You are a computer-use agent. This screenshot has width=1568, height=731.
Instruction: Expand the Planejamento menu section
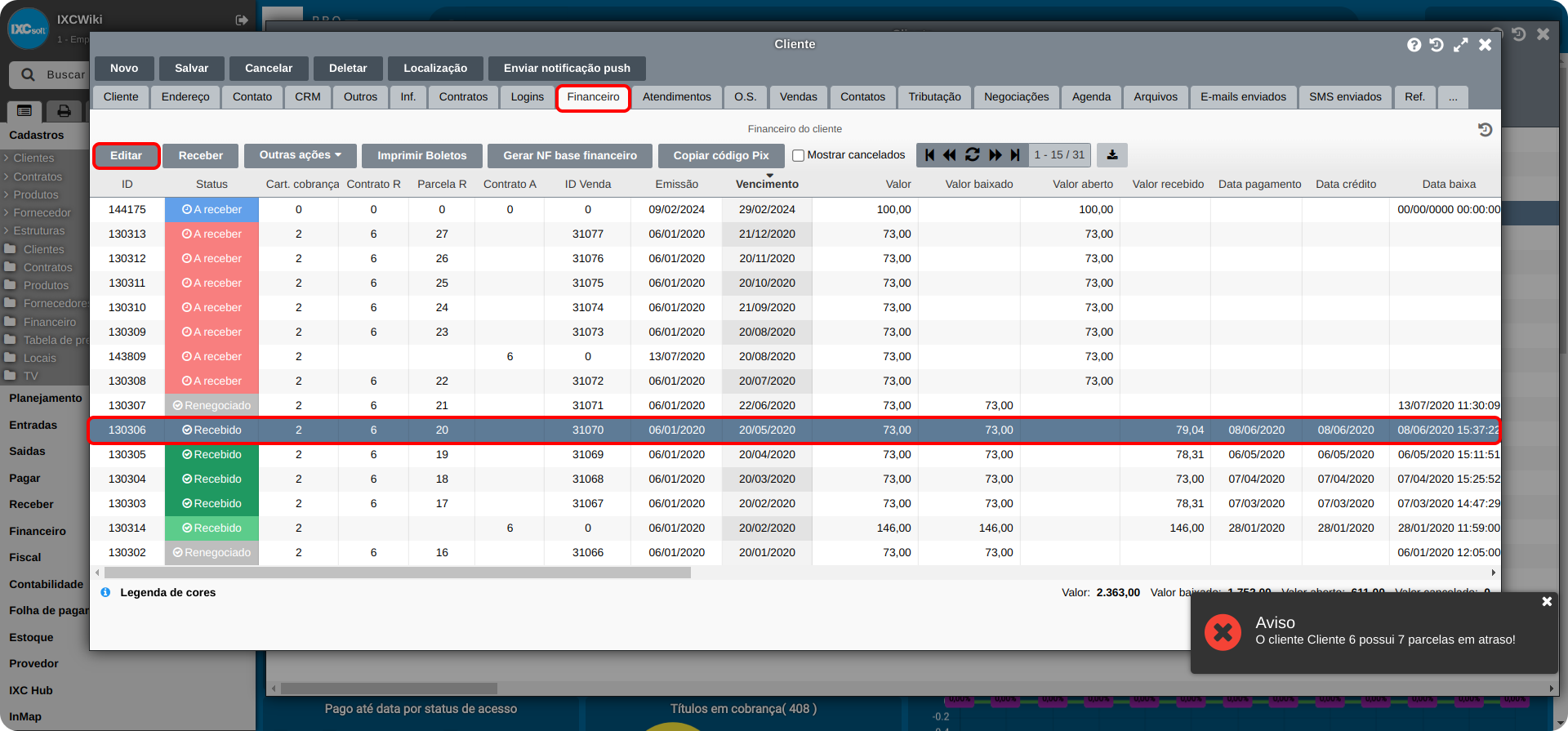click(x=46, y=398)
